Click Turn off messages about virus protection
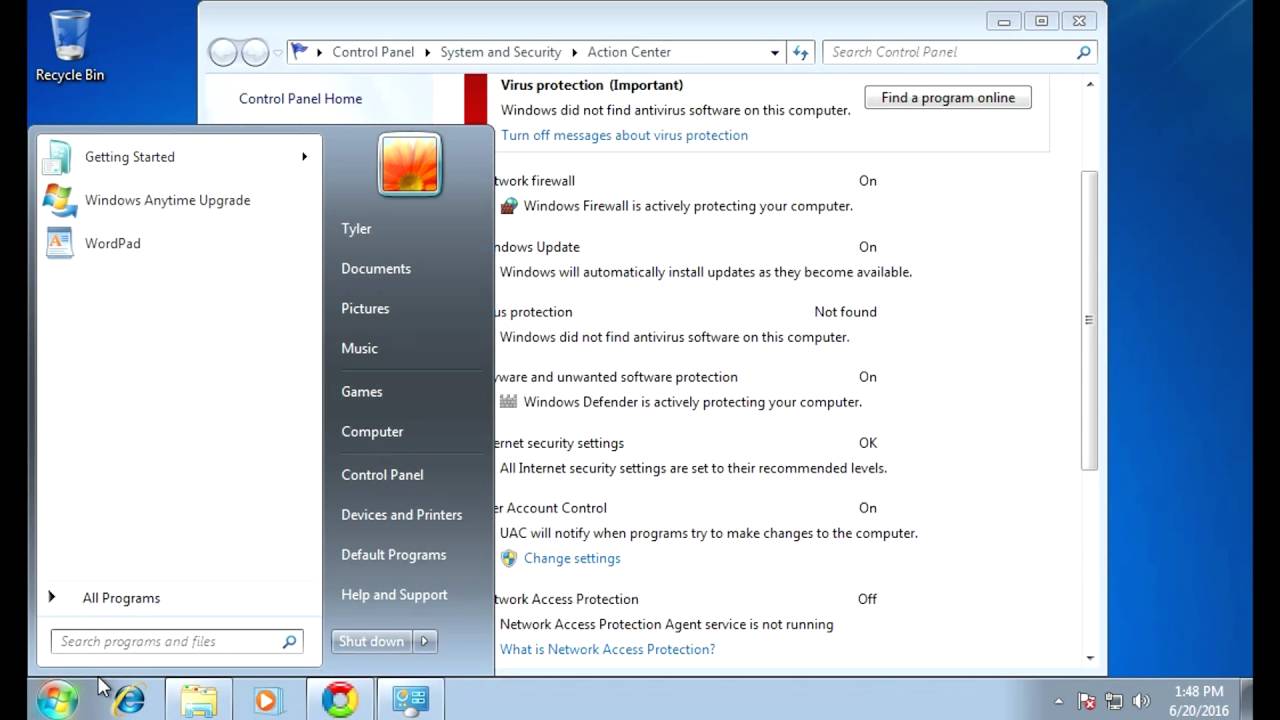The image size is (1280, 720). (x=624, y=135)
